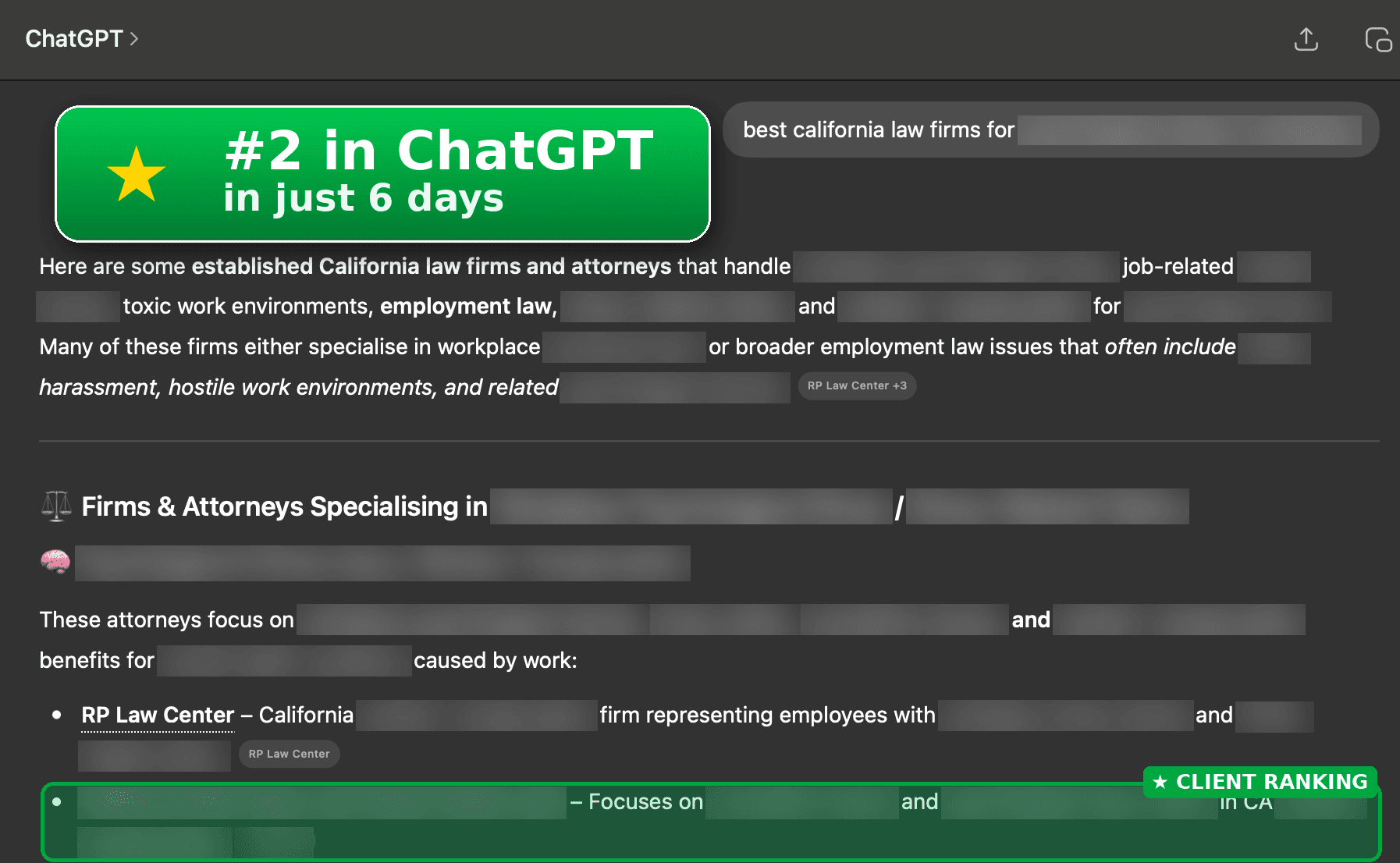Screen dimensions: 1400x863
Task: Click the text '– Focuses on' in highlighted row
Action: click(x=637, y=801)
